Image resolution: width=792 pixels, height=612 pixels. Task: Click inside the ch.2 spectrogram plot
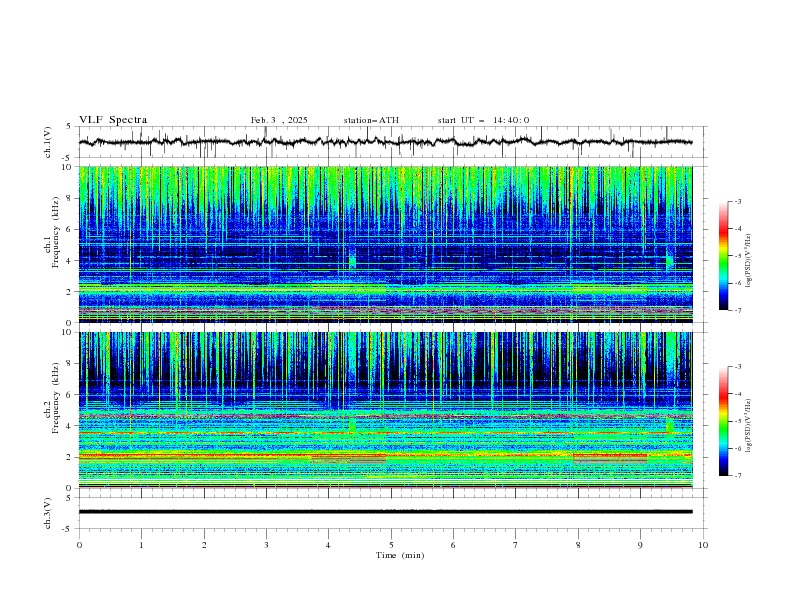click(386, 410)
